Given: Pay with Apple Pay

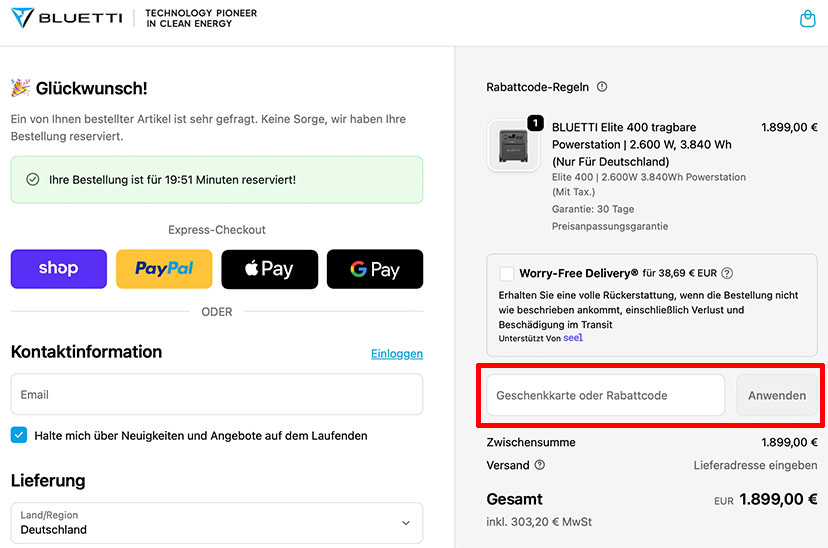Looking at the screenshot, I should 270,269.
